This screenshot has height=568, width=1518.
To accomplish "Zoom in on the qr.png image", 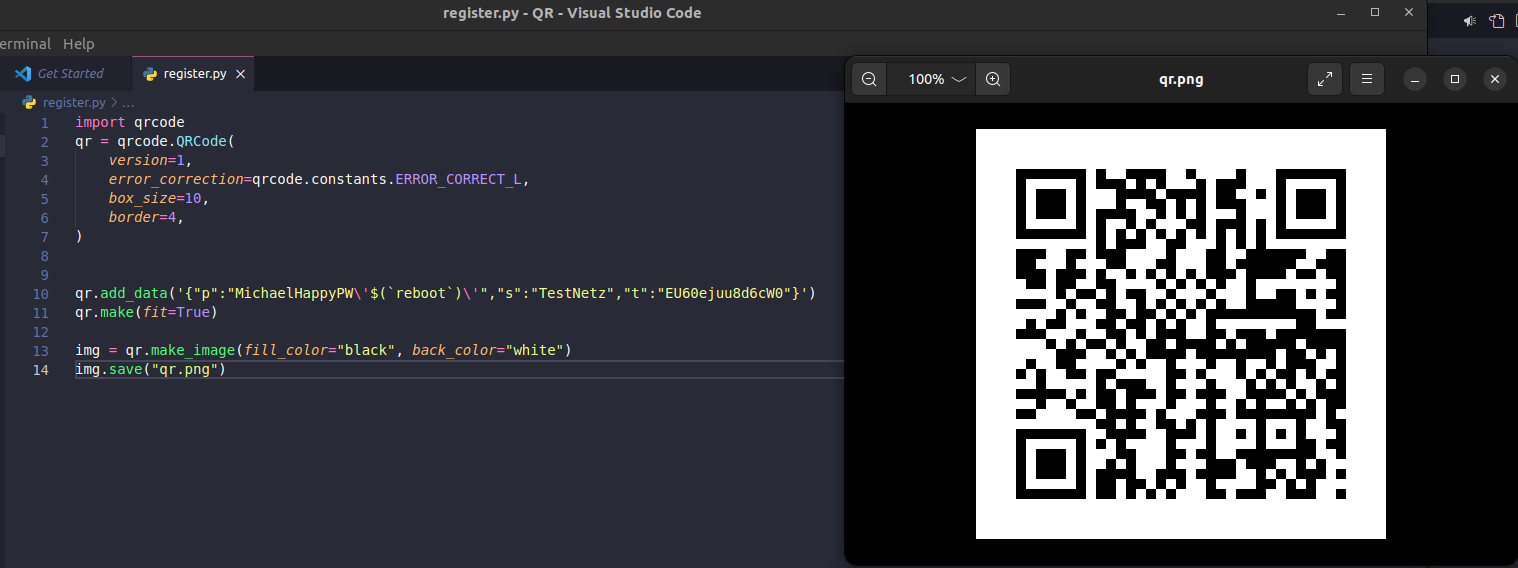I will tap(993, 79).
